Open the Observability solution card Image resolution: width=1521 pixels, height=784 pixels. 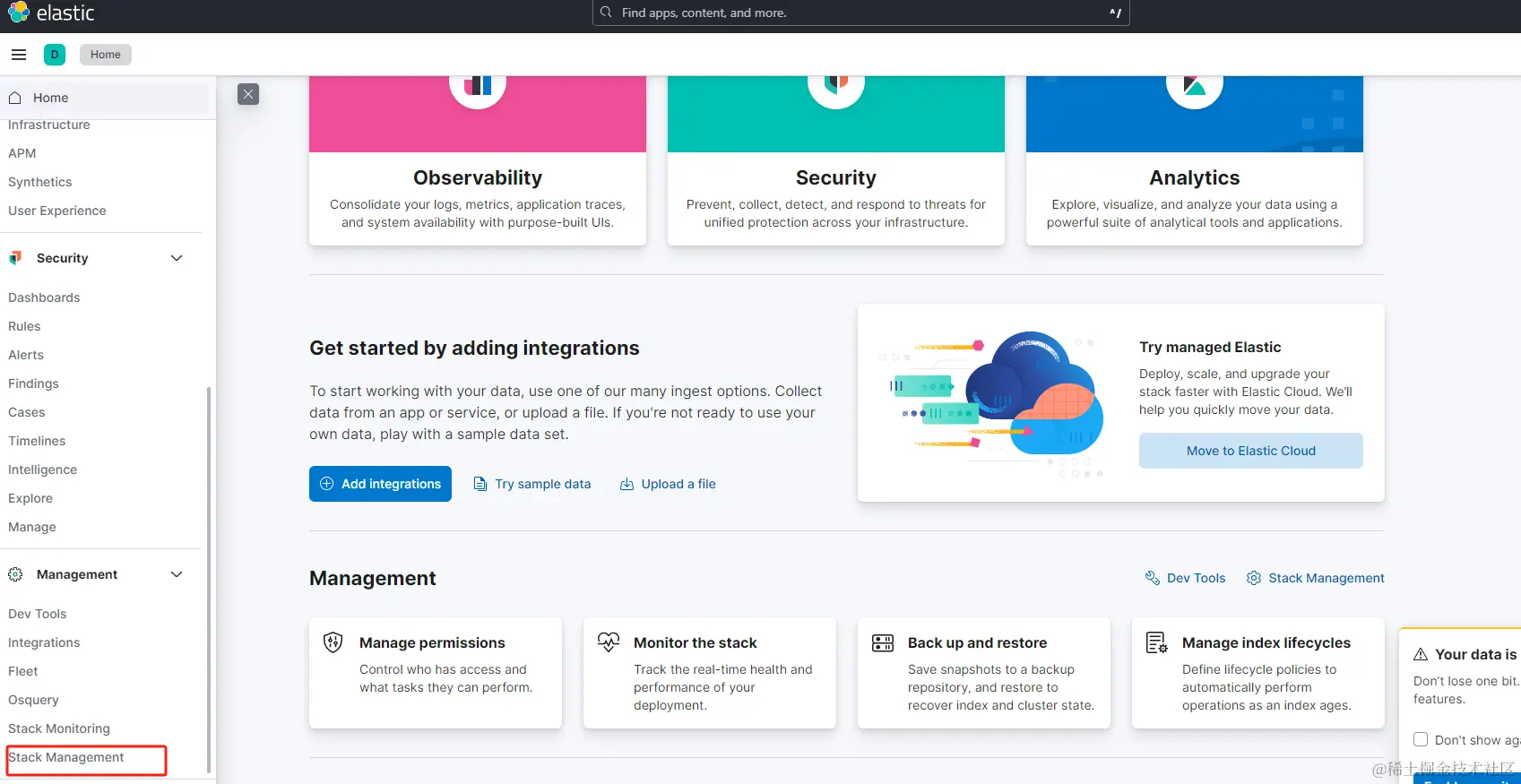pyautogui.click(x=478, y=160)
